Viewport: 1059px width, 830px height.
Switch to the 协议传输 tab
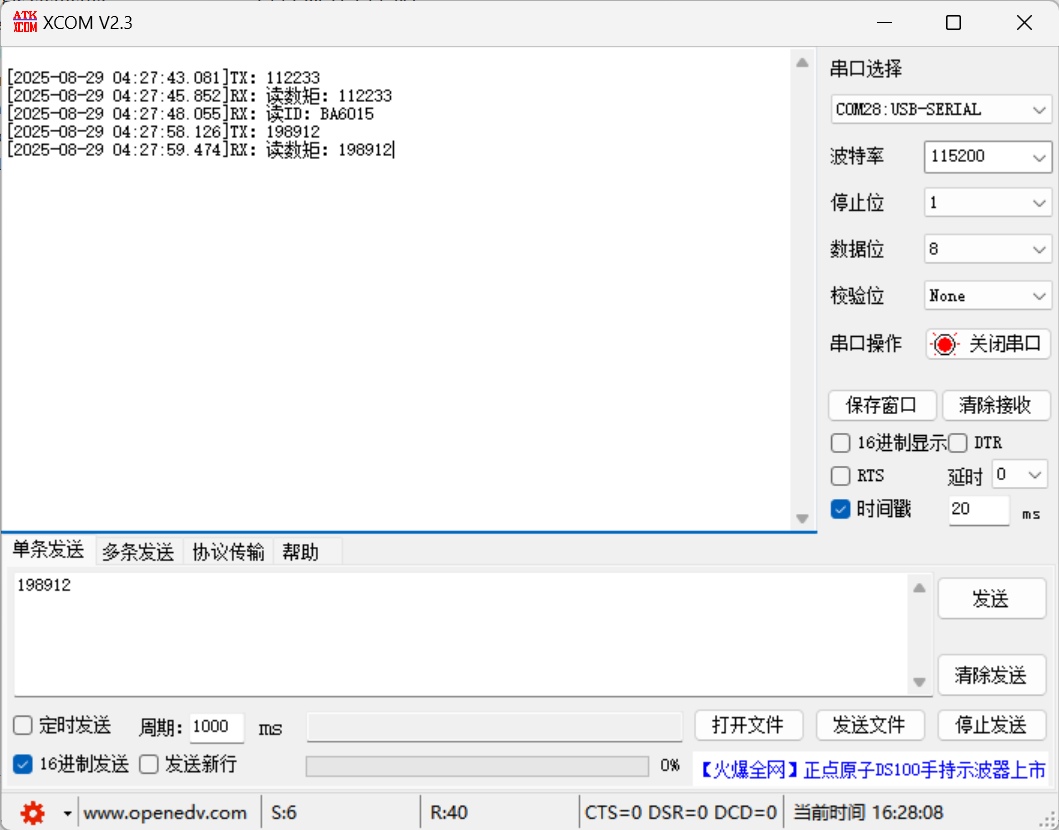(228, 552)
